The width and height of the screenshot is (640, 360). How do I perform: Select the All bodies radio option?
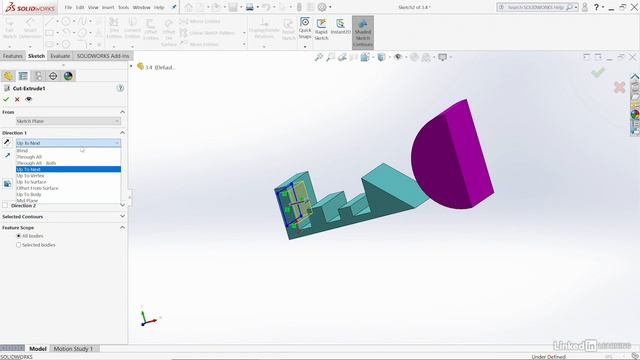click(x=18, y=236)
